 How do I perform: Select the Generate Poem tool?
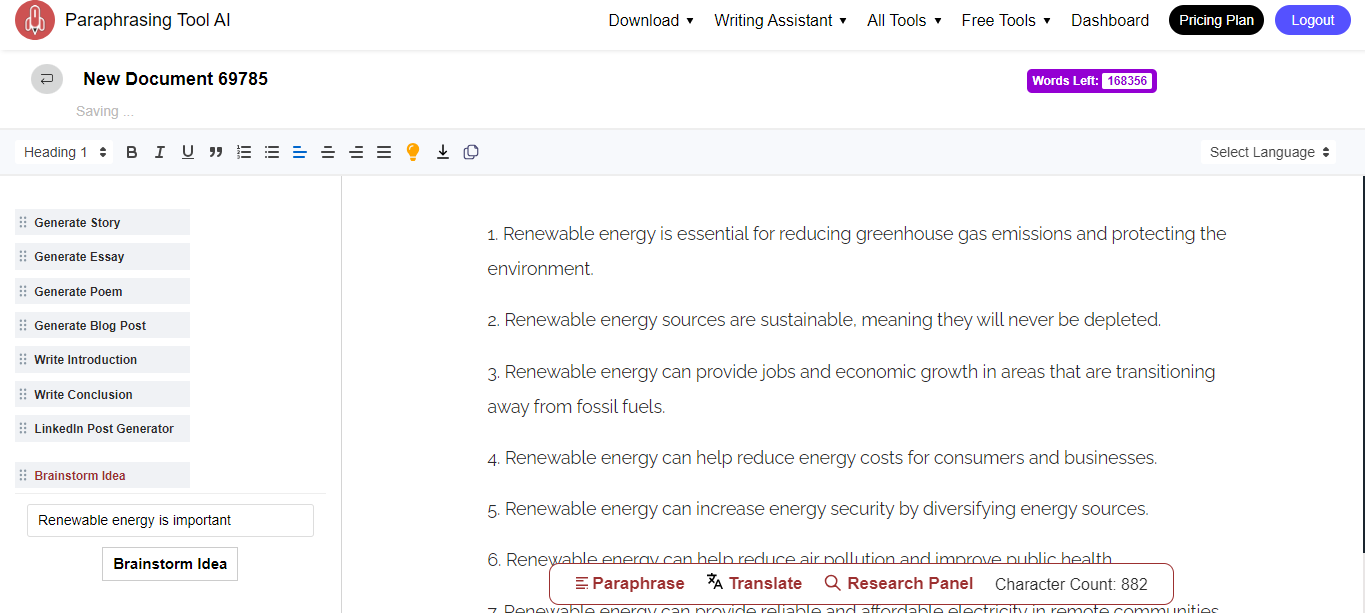(x=102, y=291)
